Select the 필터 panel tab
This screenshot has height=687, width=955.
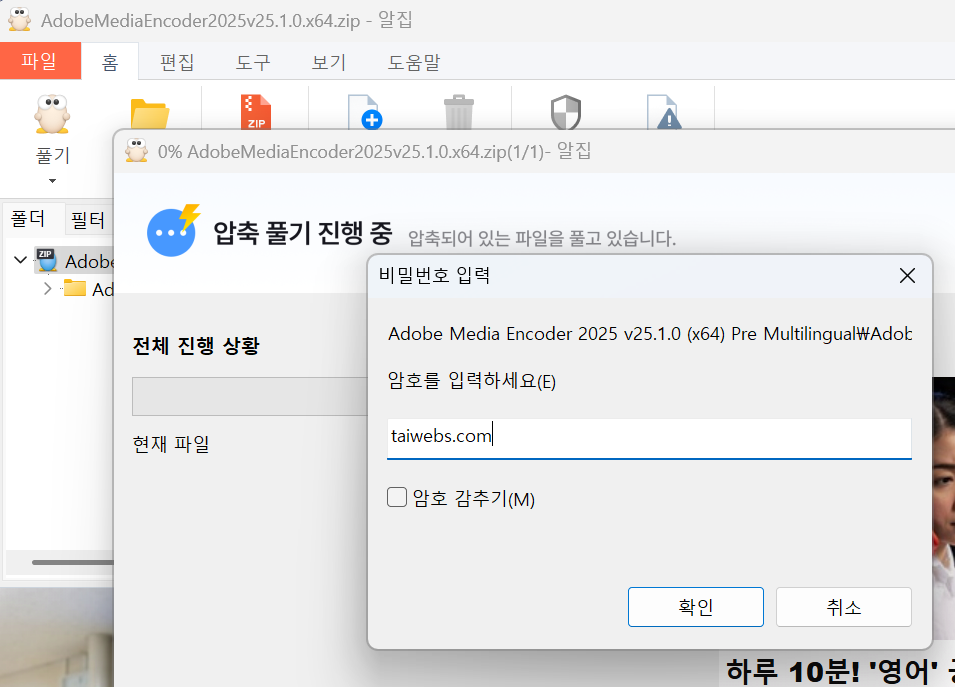tap(89, 219)
